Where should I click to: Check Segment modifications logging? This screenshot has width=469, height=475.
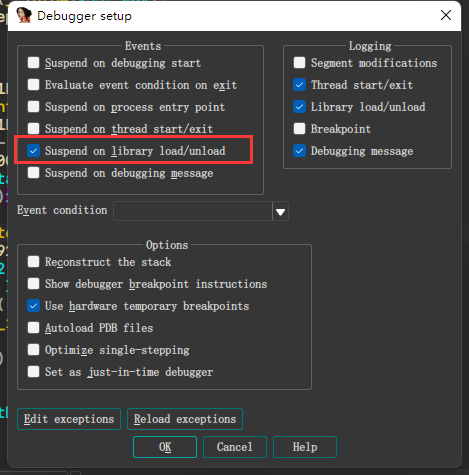point(299,62)
